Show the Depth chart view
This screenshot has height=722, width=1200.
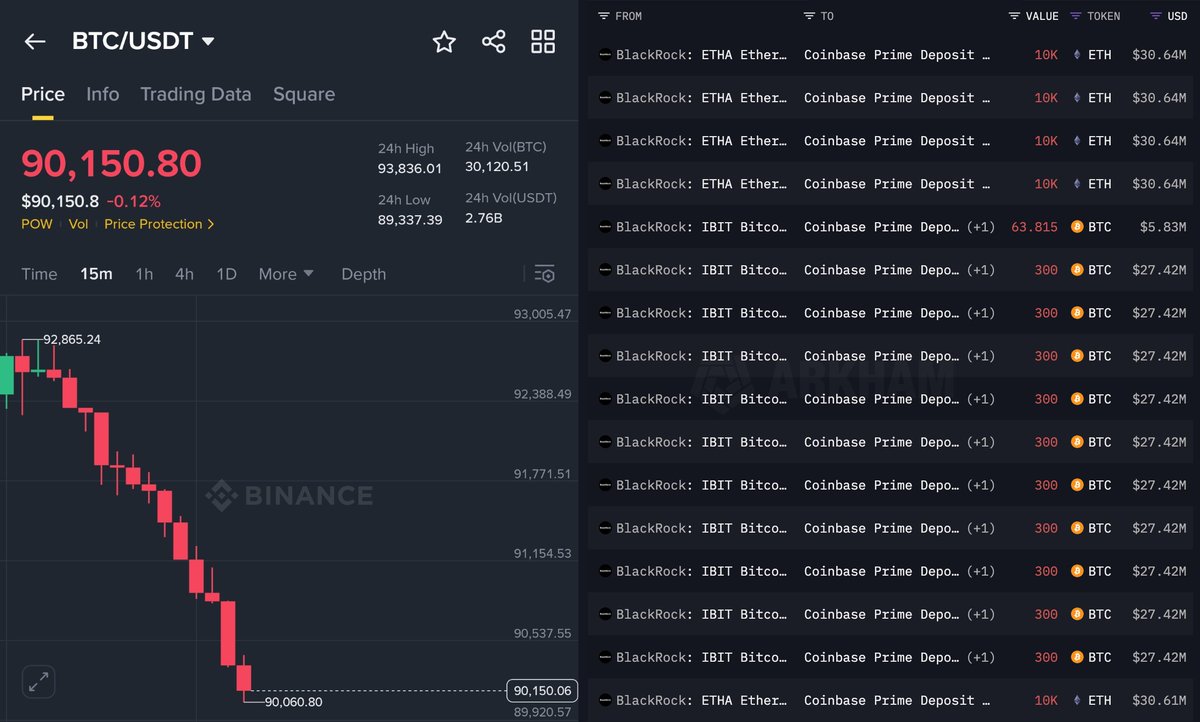[363, 274]
